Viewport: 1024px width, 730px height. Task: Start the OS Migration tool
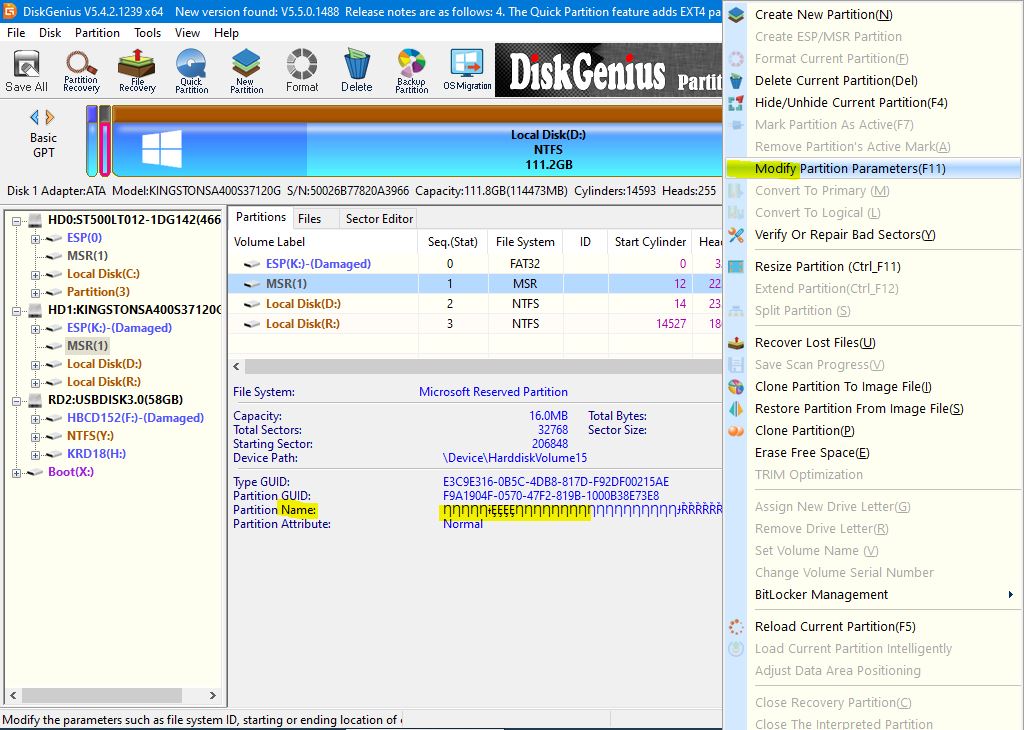click(x=467, y=70)
